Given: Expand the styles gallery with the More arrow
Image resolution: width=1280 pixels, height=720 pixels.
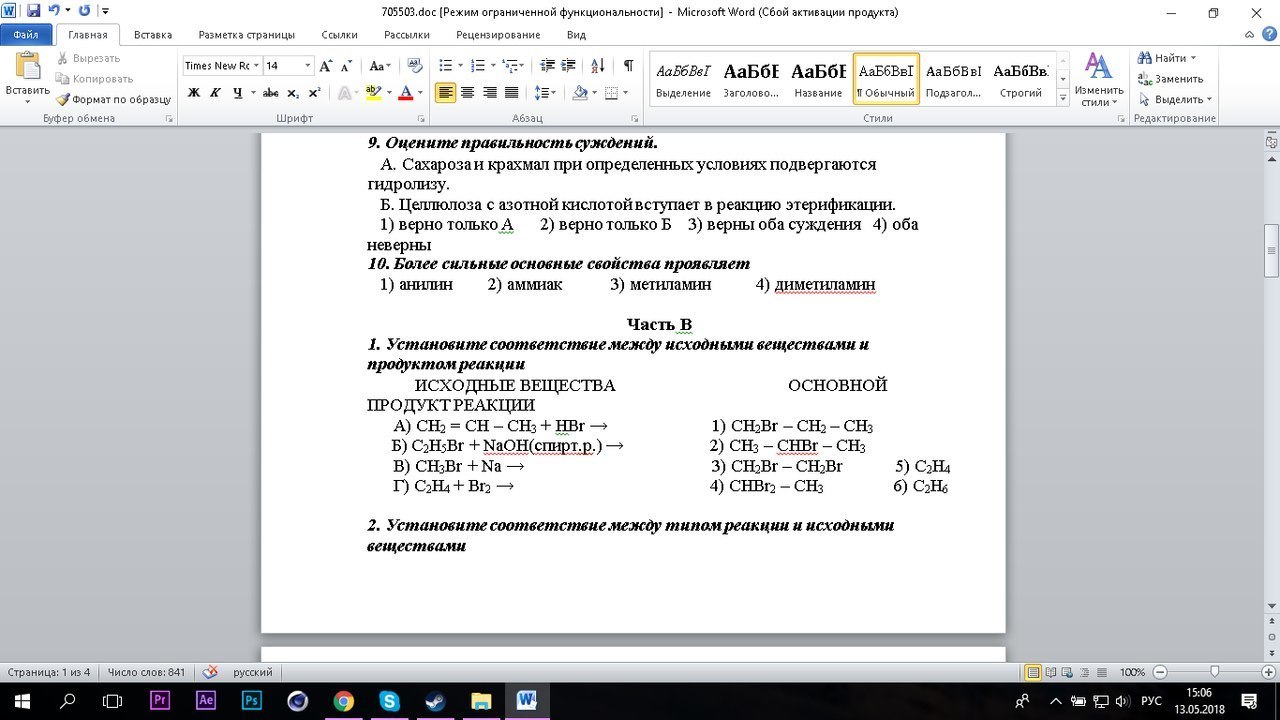Looking at the screenshot, I should pos(1063,97).
